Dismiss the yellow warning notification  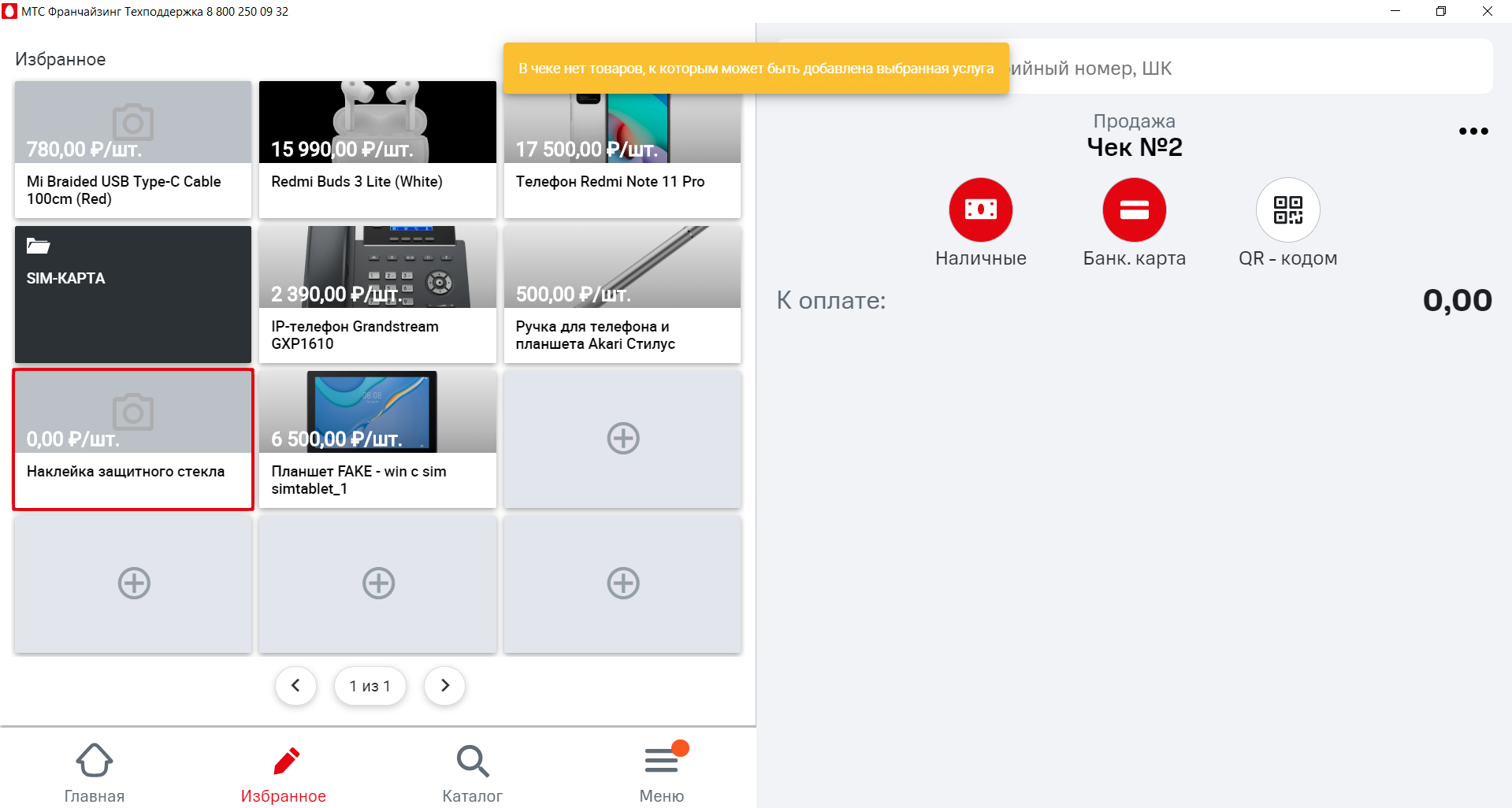click(x=756, y=69)
